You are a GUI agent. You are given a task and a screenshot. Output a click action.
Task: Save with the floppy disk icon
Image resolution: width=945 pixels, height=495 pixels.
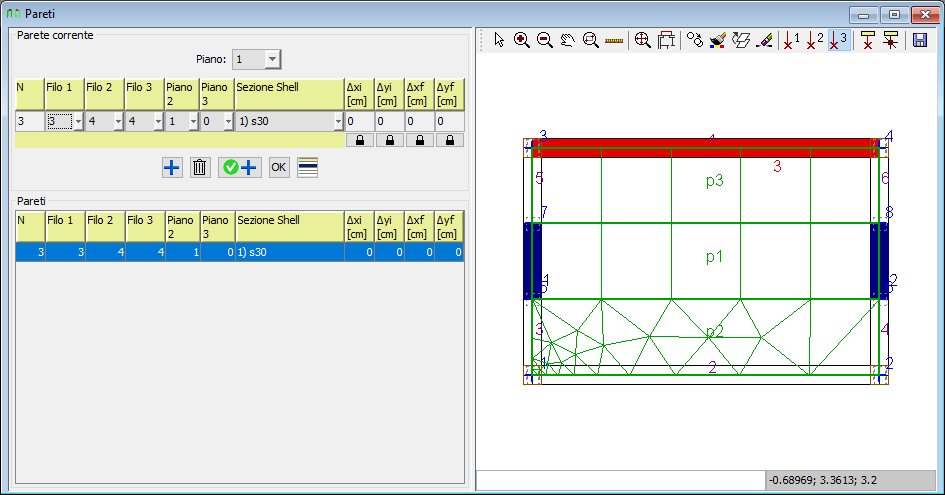(920, 40)
